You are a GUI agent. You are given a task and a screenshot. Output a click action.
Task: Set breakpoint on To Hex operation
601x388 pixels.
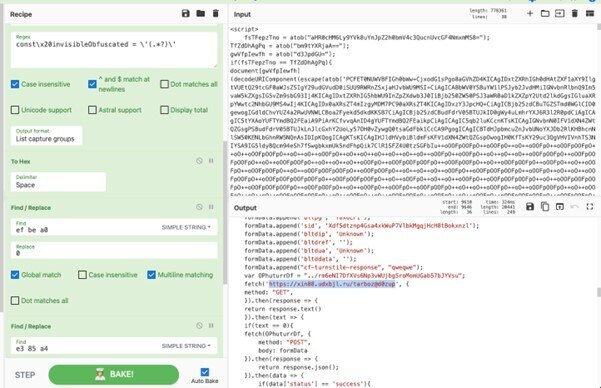(211, 161)
